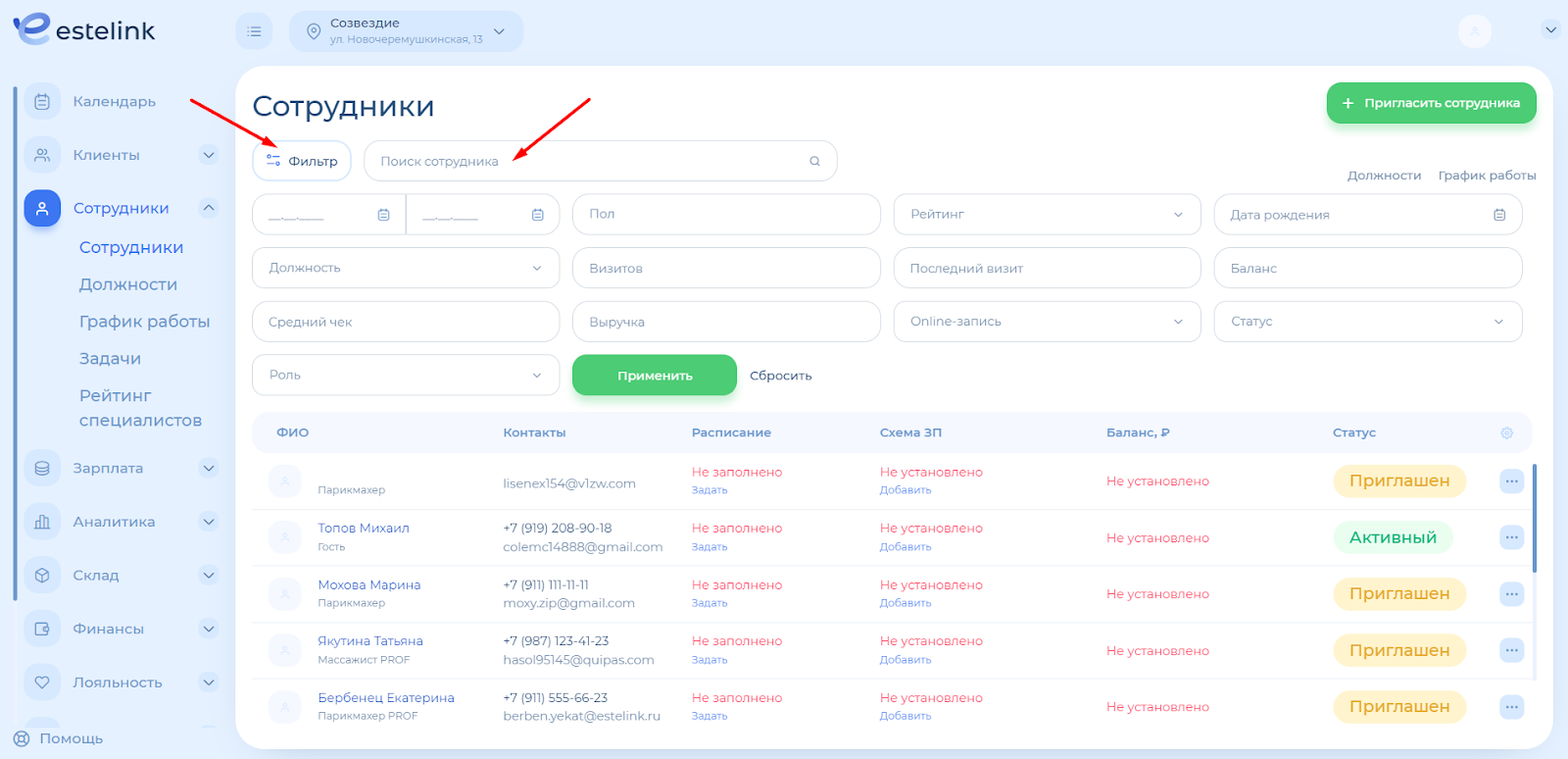This screenshot has width=1568, height=759.
Task: Click the Clients icon in sidebar
Action: (x=42, y=155)
